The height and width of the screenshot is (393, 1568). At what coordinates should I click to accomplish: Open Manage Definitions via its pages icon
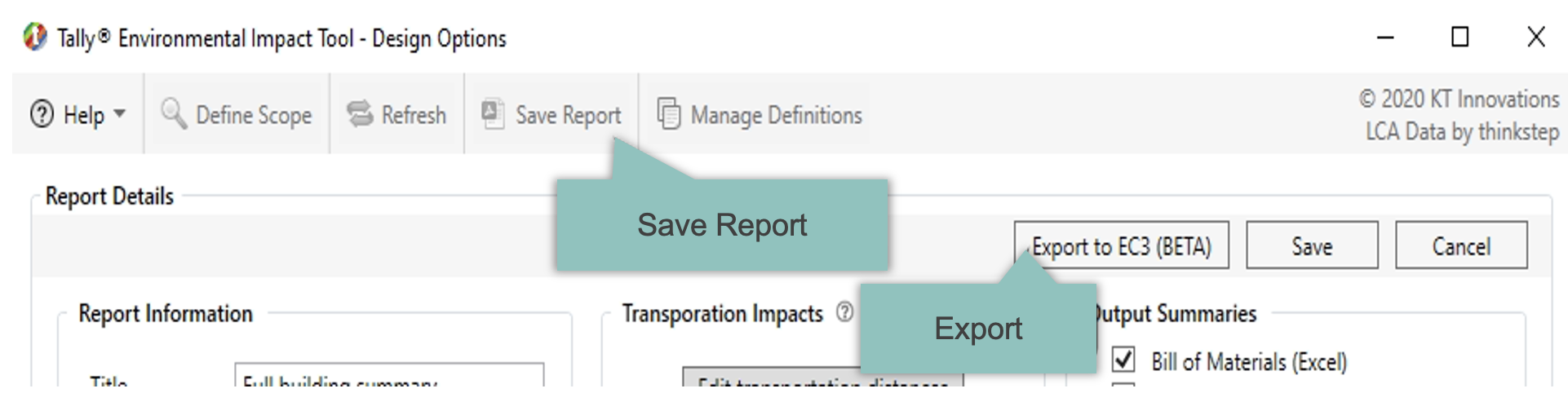point(668,114)
